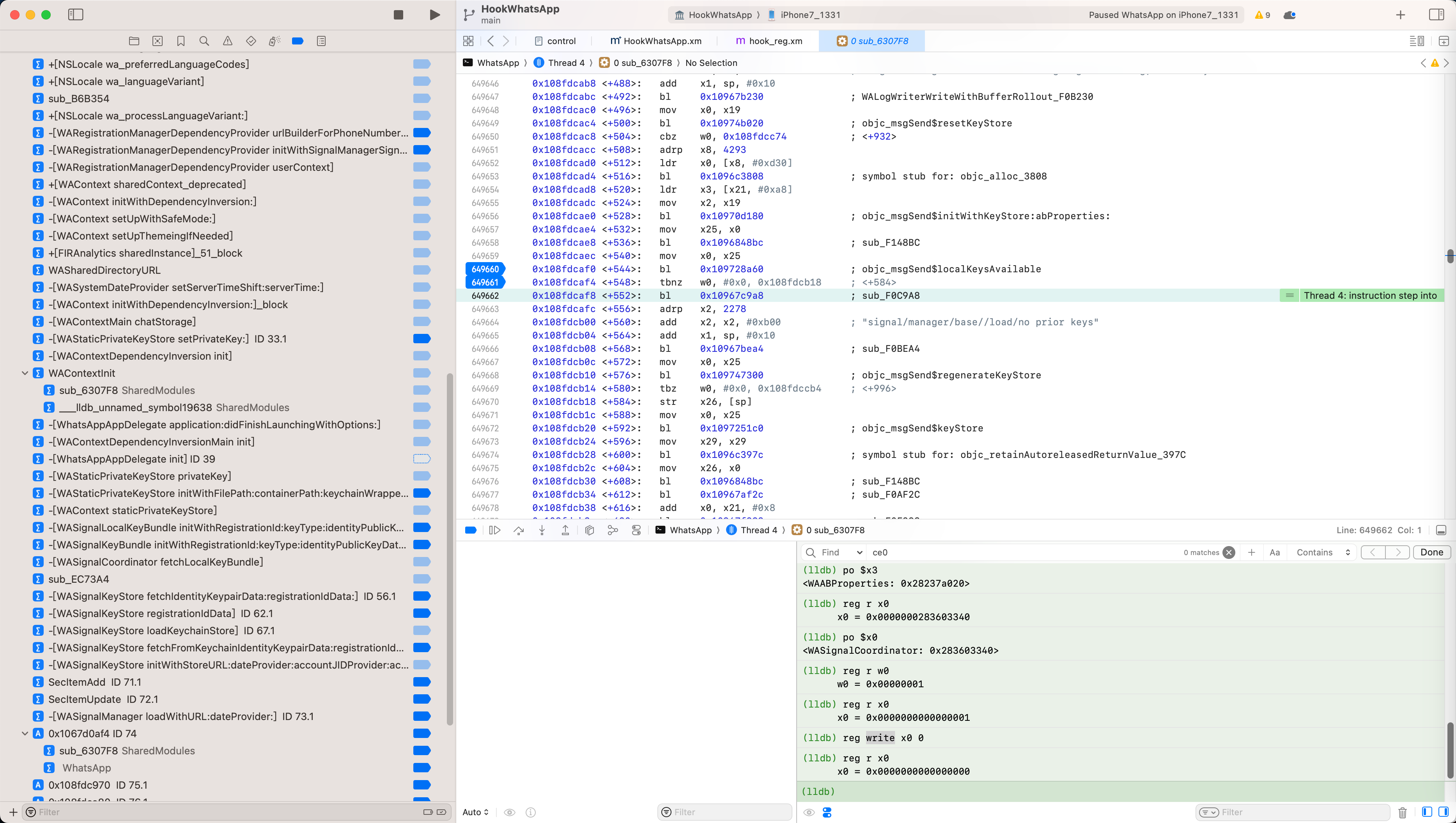Open the related items grid menu
The width and height of the screenshot is (1456, 823).
pyautogui.click(x=468, y=41)
